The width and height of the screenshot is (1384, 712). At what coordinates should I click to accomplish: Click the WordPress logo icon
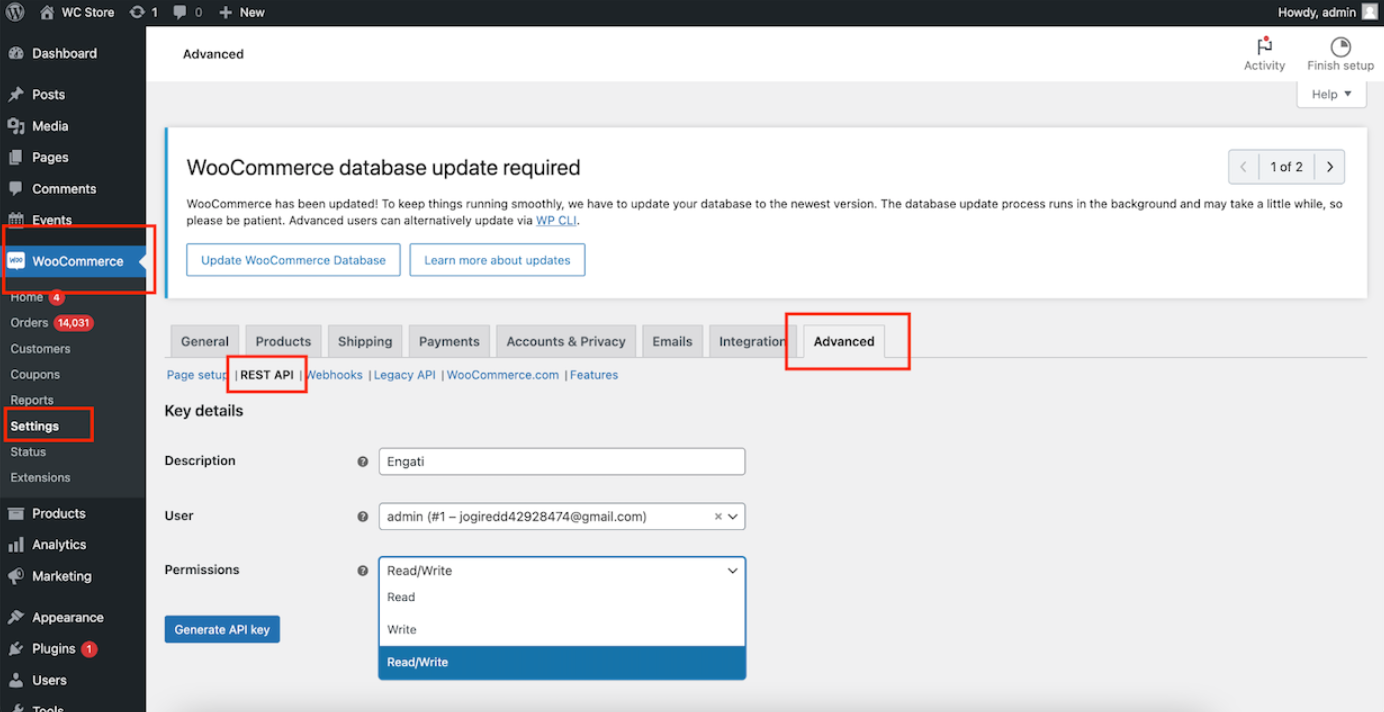[x=15, y=13]
